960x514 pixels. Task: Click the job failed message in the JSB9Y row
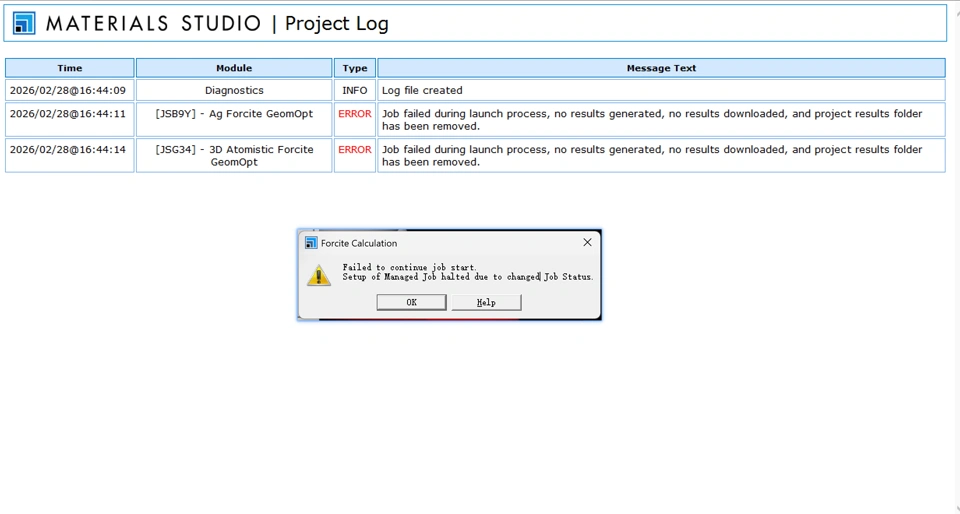coord(661,120)
